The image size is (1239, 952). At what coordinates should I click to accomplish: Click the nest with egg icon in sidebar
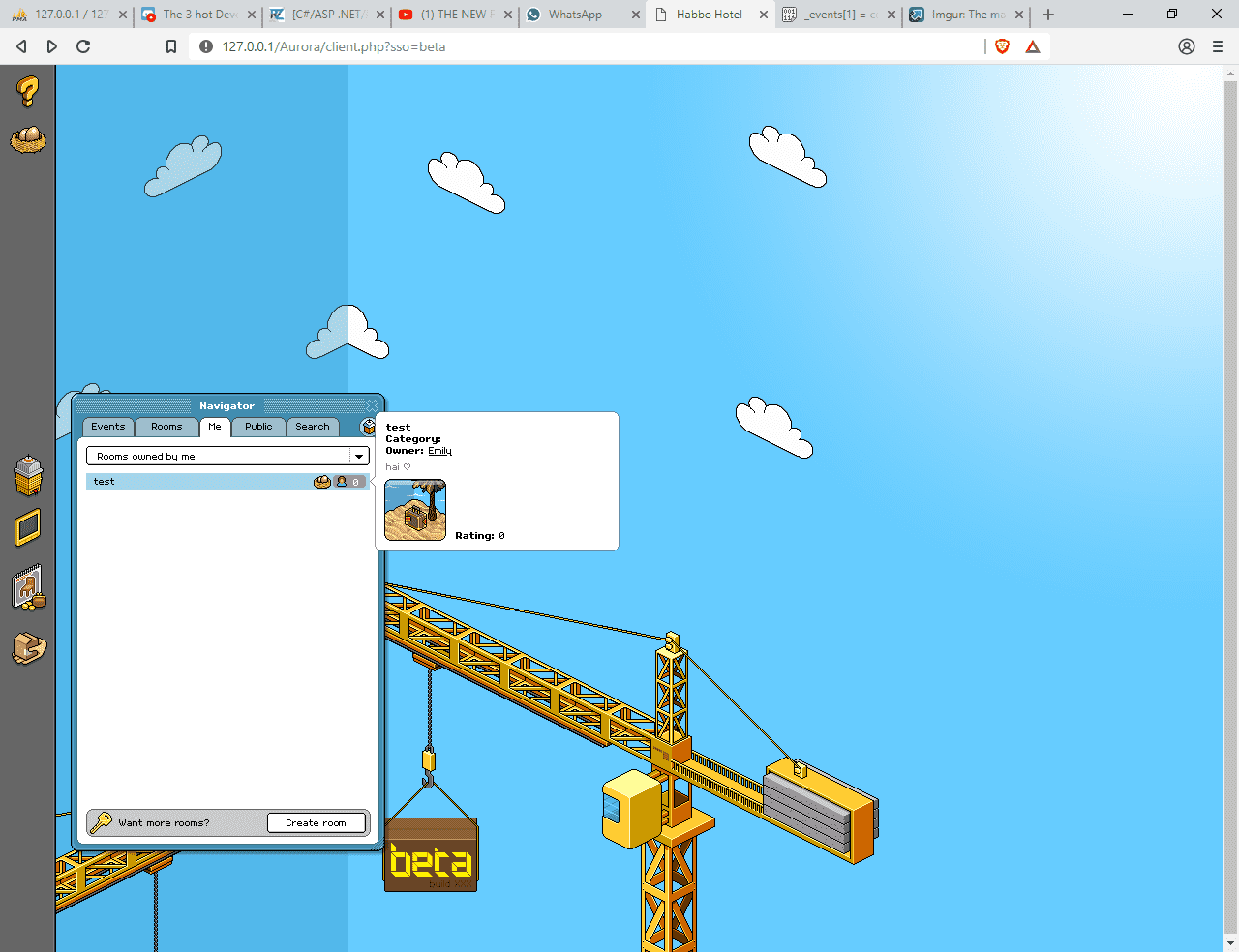(28, 140)
